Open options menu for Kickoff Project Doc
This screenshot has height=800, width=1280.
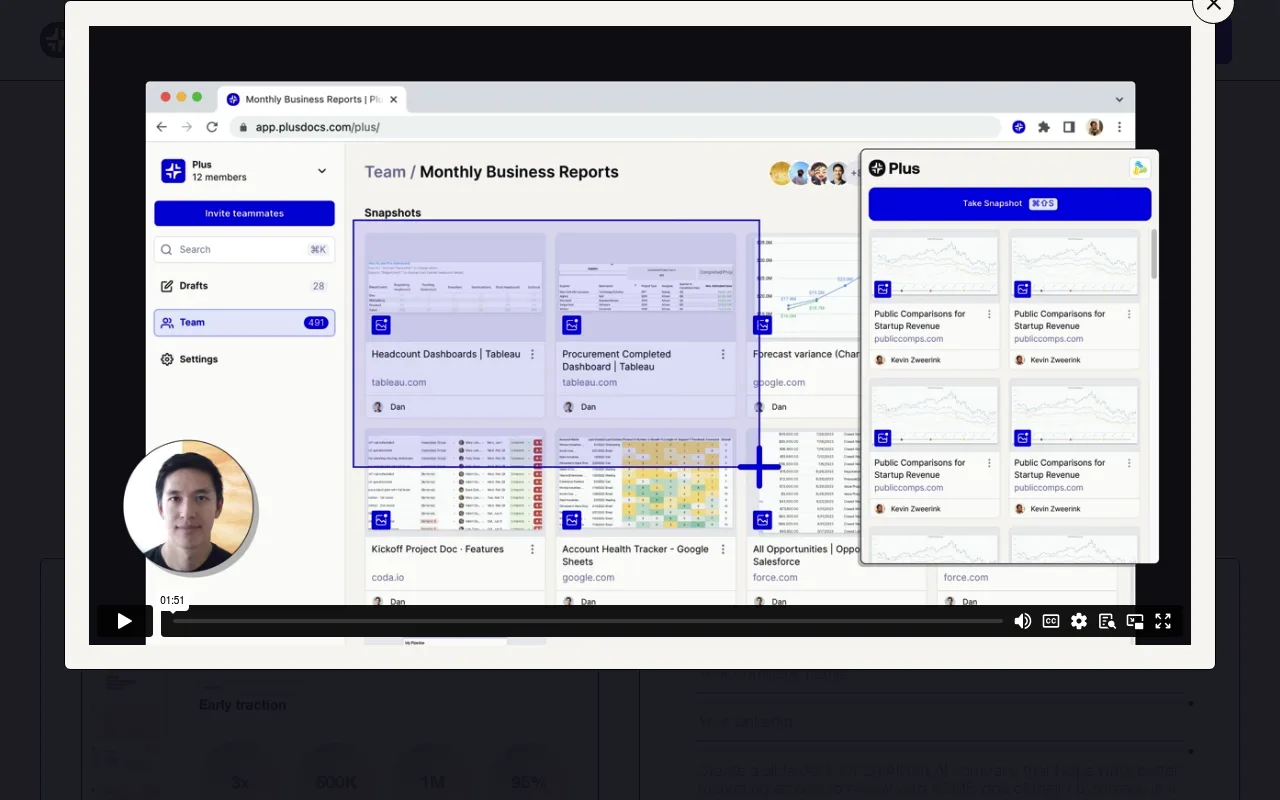tap(532, 549)
